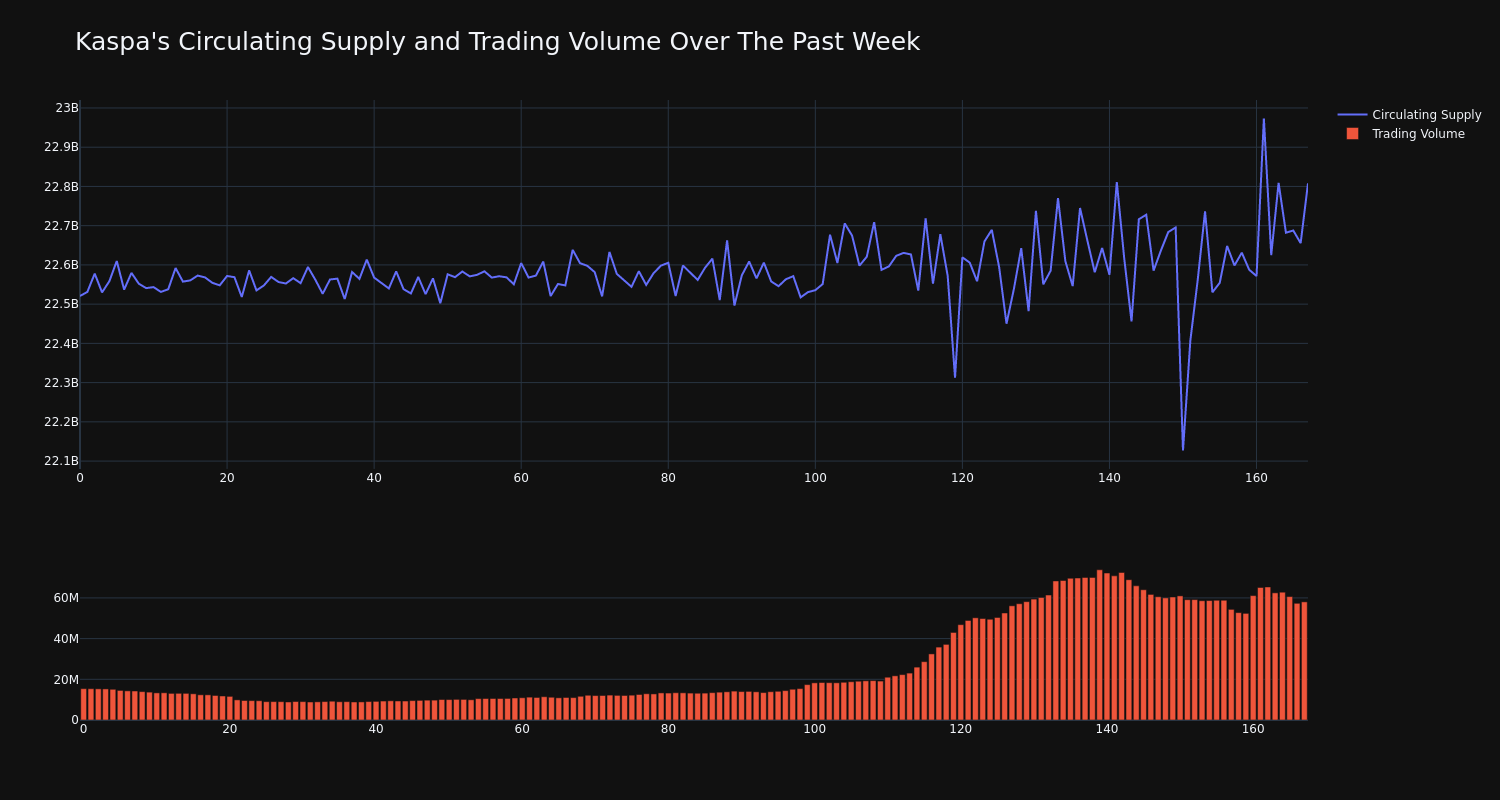Click the 20M volume axis label

pos(66,680)
